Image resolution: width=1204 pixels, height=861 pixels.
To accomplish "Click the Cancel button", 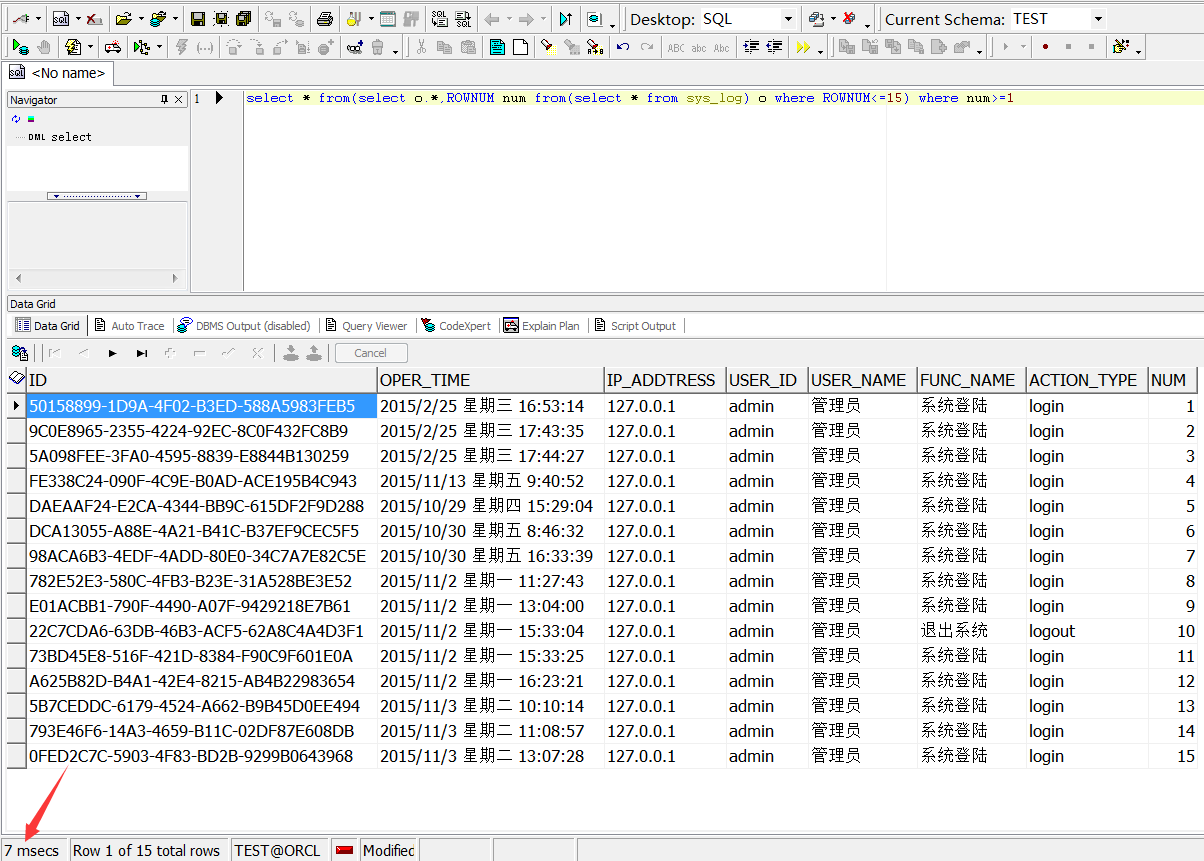I will pyautogui.click(x=370, y=353).
